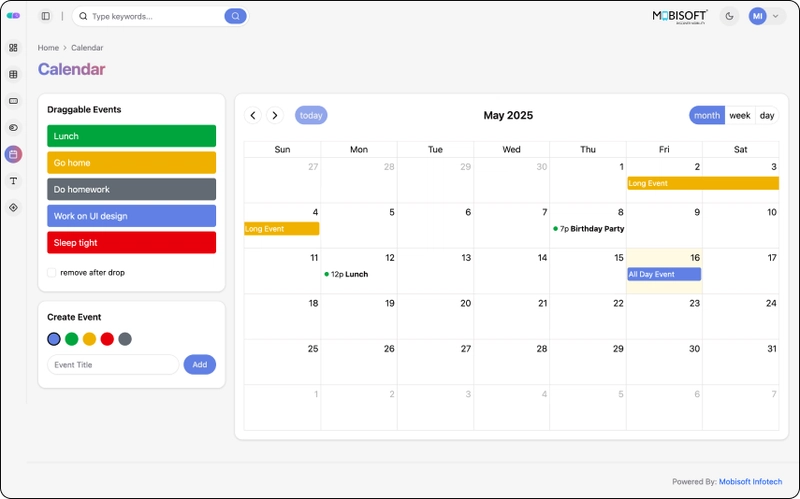Click the Wed column header
800x499 pixels.
pyautogui.click(x=511, y=149)
